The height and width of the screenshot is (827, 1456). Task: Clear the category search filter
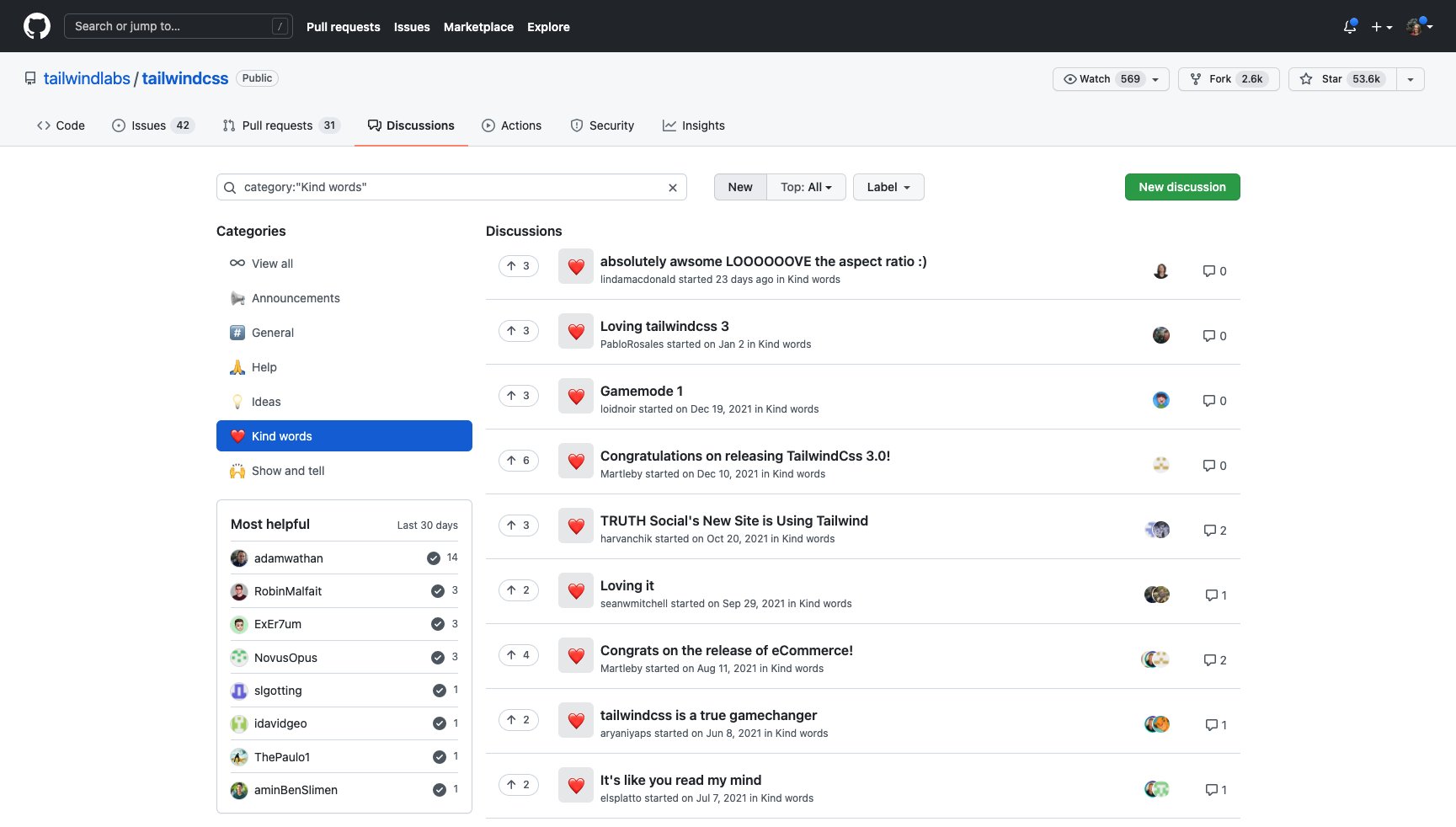tap(673, 188)
